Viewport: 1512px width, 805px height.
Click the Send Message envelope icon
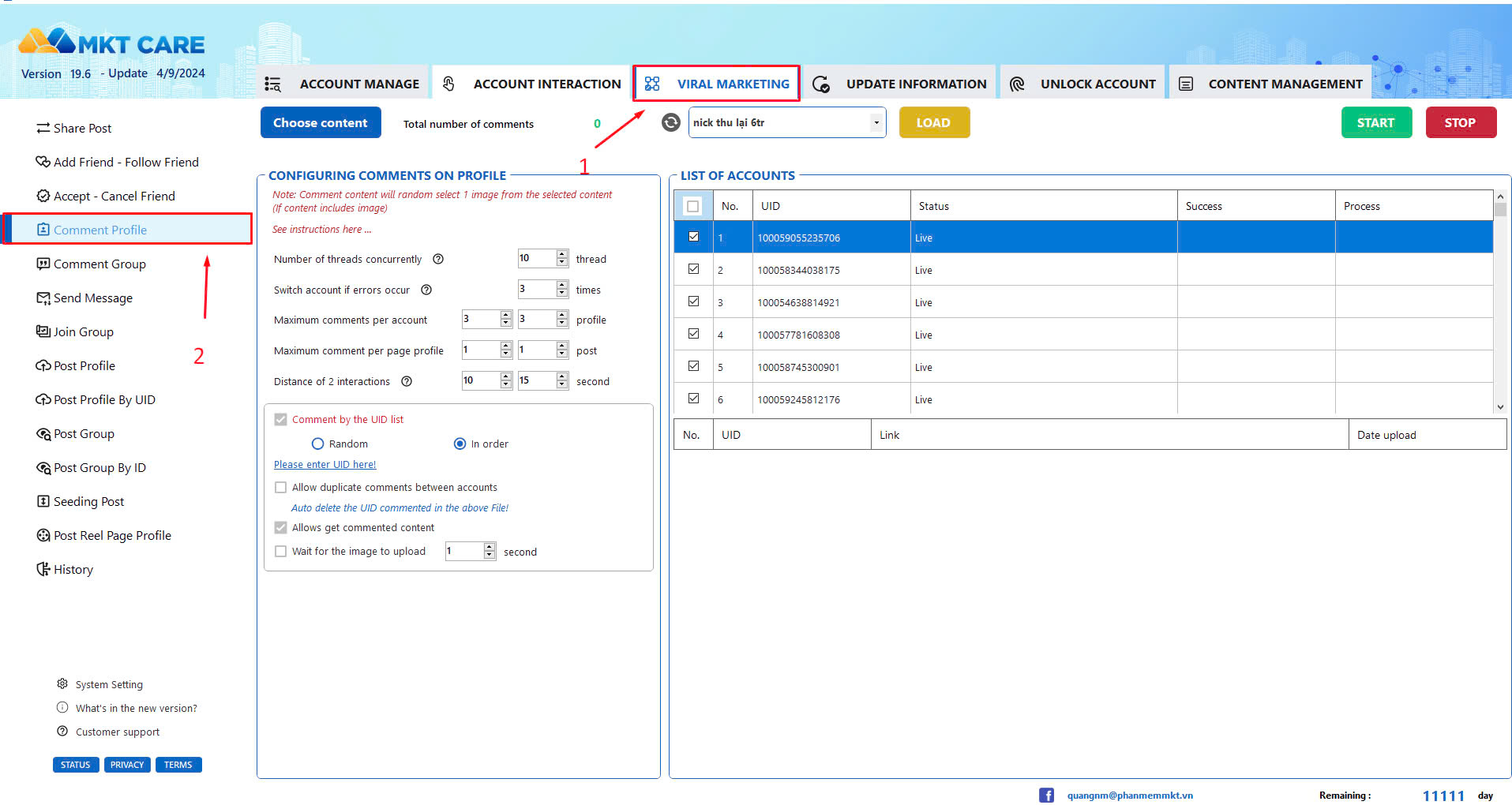[43, 298]
